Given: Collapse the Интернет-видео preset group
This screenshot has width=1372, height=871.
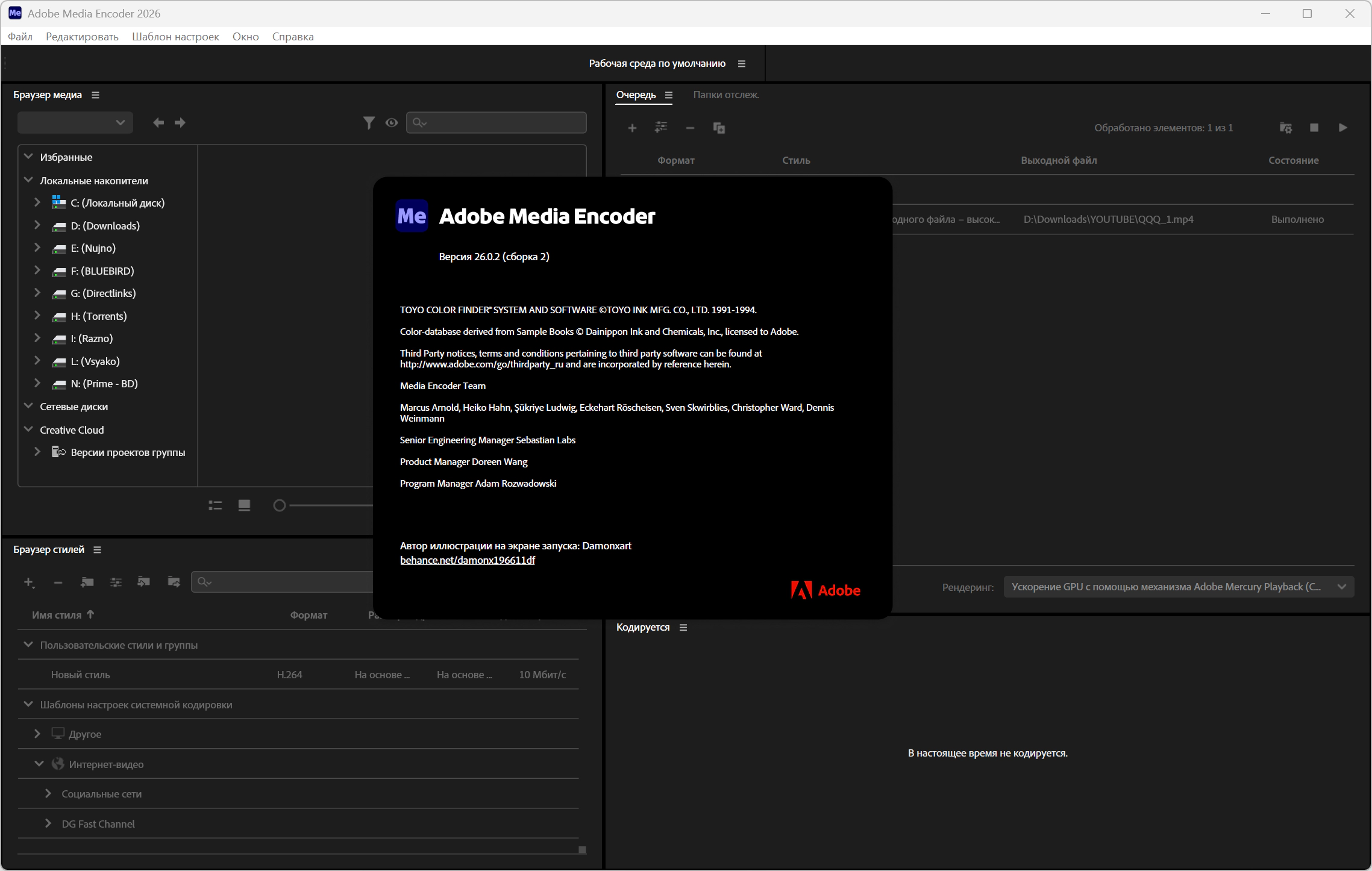Looking at the screenshot, I should point(39,764).
